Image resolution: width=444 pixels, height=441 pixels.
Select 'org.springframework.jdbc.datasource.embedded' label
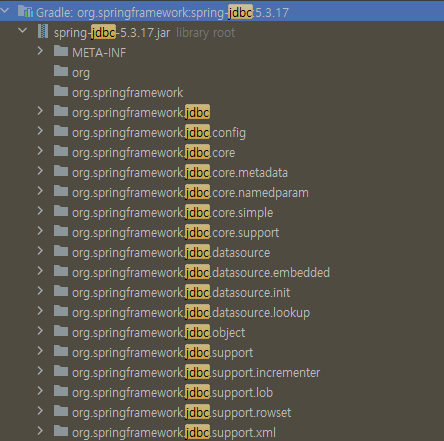(201, 273)
